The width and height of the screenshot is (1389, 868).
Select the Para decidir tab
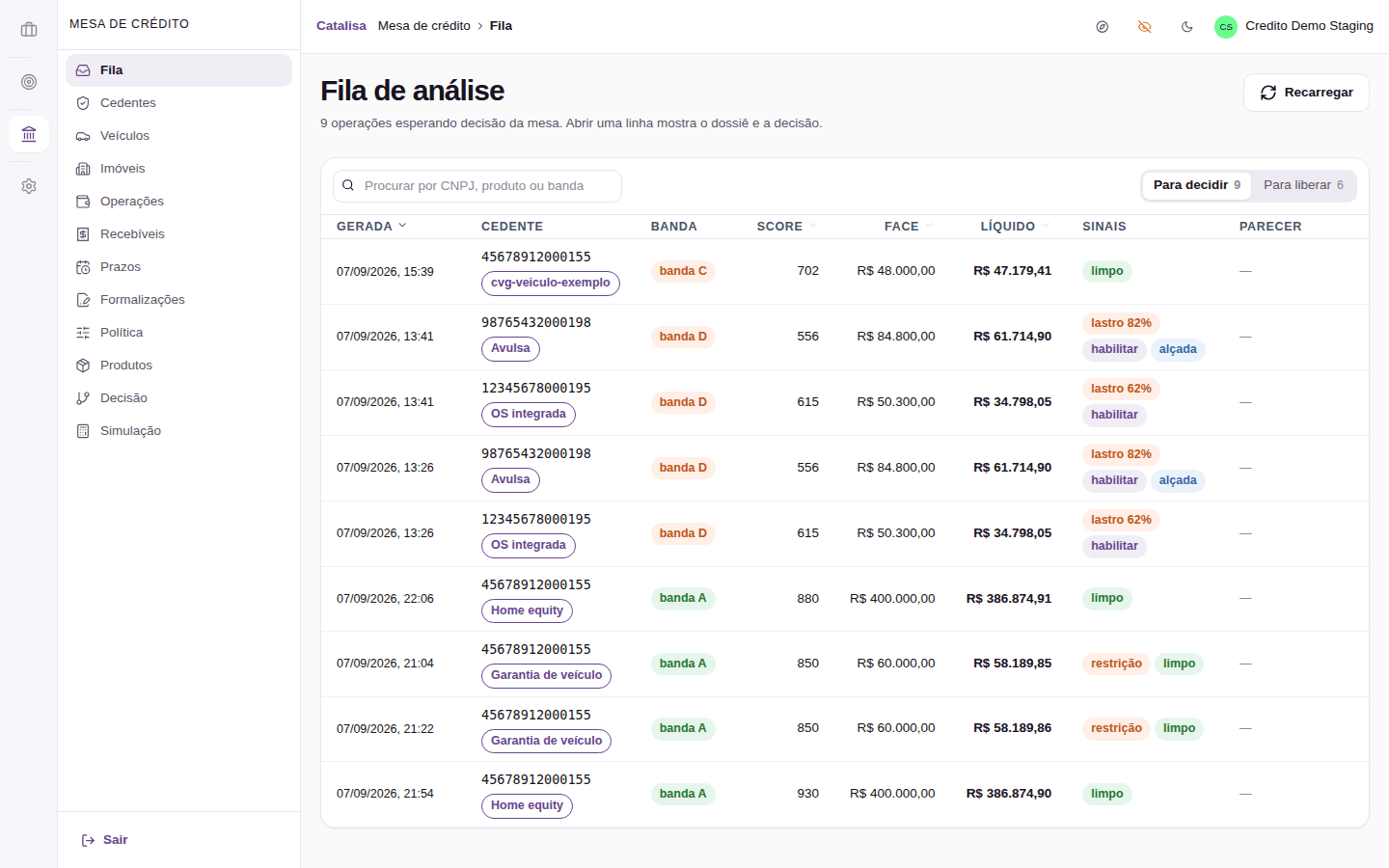click(x=1197, y=185)
